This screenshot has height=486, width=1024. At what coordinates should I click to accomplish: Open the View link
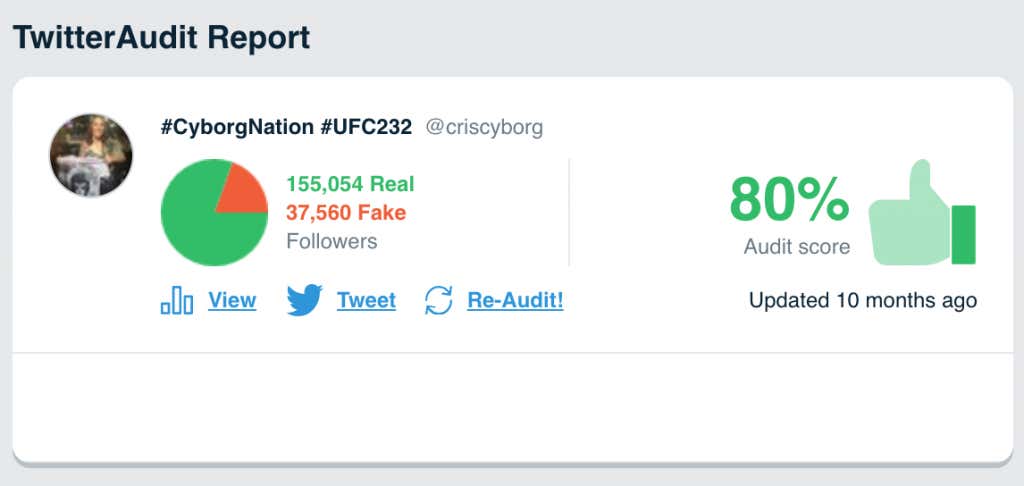tap(232, 300)
